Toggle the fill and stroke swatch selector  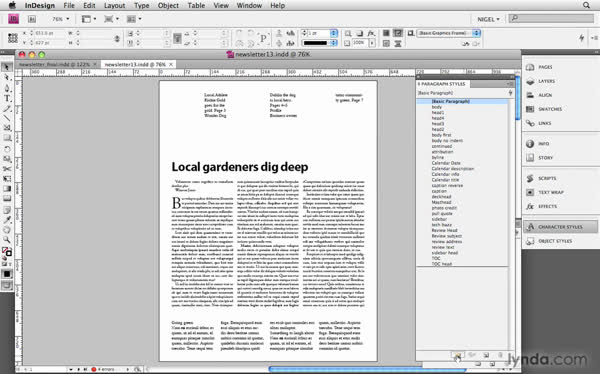7,252
